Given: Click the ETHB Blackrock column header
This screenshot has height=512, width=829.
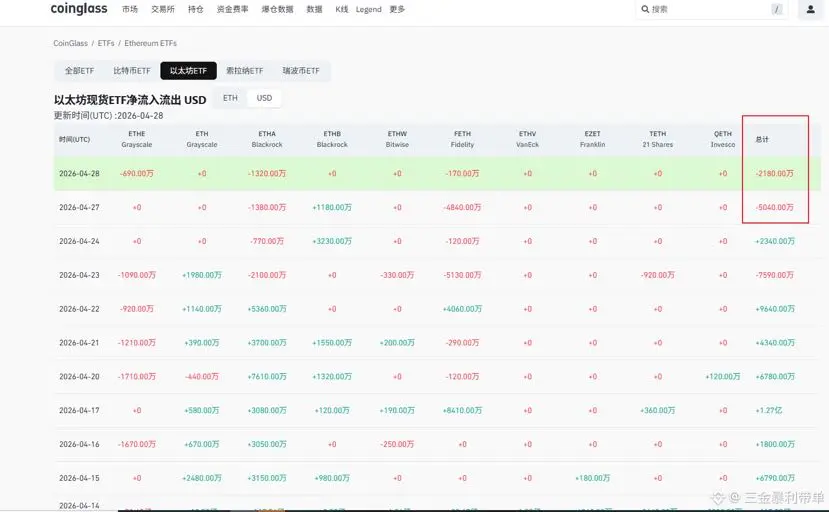Looking at the screenshot, I should pos(332,139).
